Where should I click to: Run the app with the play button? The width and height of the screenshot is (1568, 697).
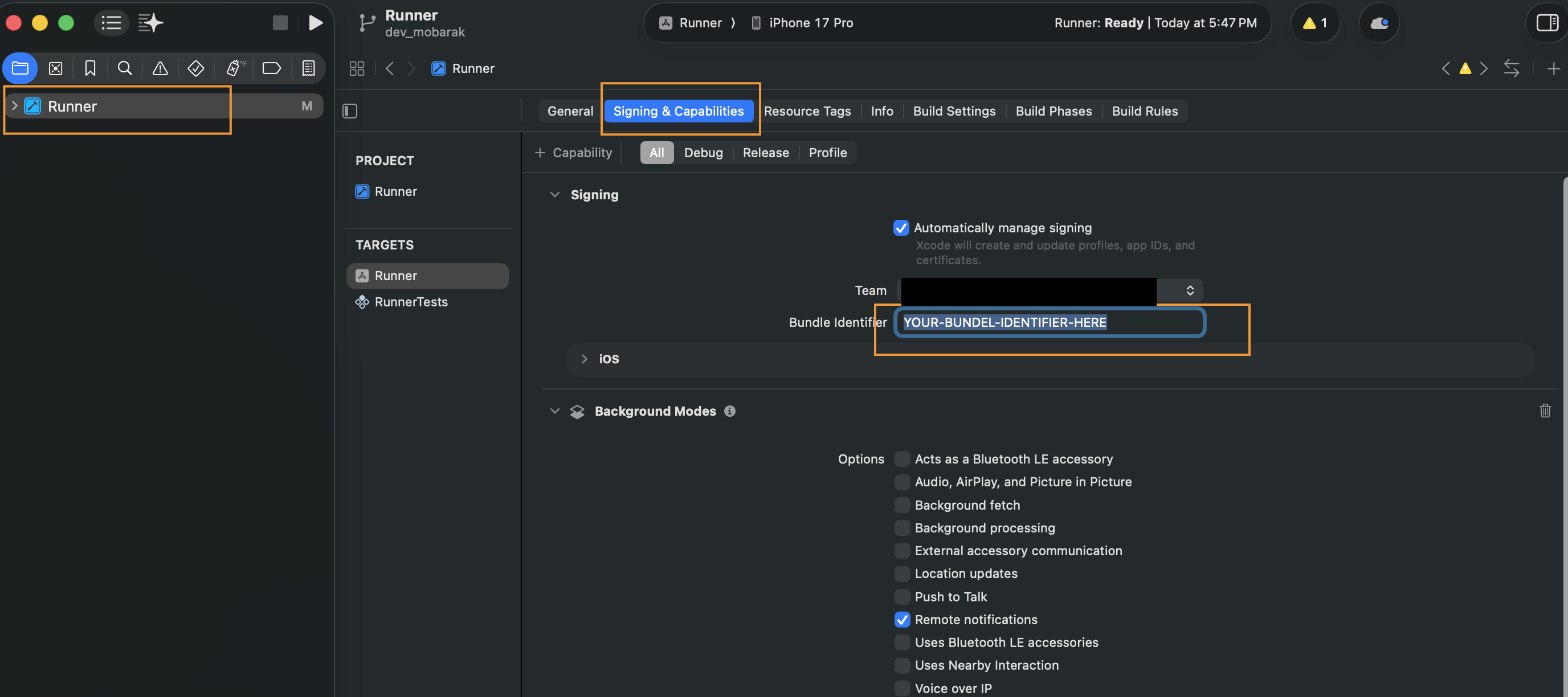tap(315, 23)
